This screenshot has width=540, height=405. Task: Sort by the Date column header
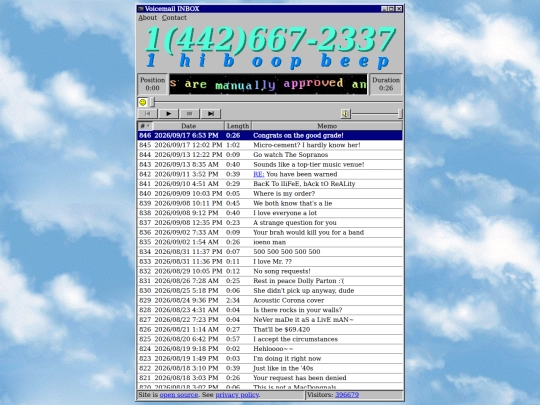189,126
